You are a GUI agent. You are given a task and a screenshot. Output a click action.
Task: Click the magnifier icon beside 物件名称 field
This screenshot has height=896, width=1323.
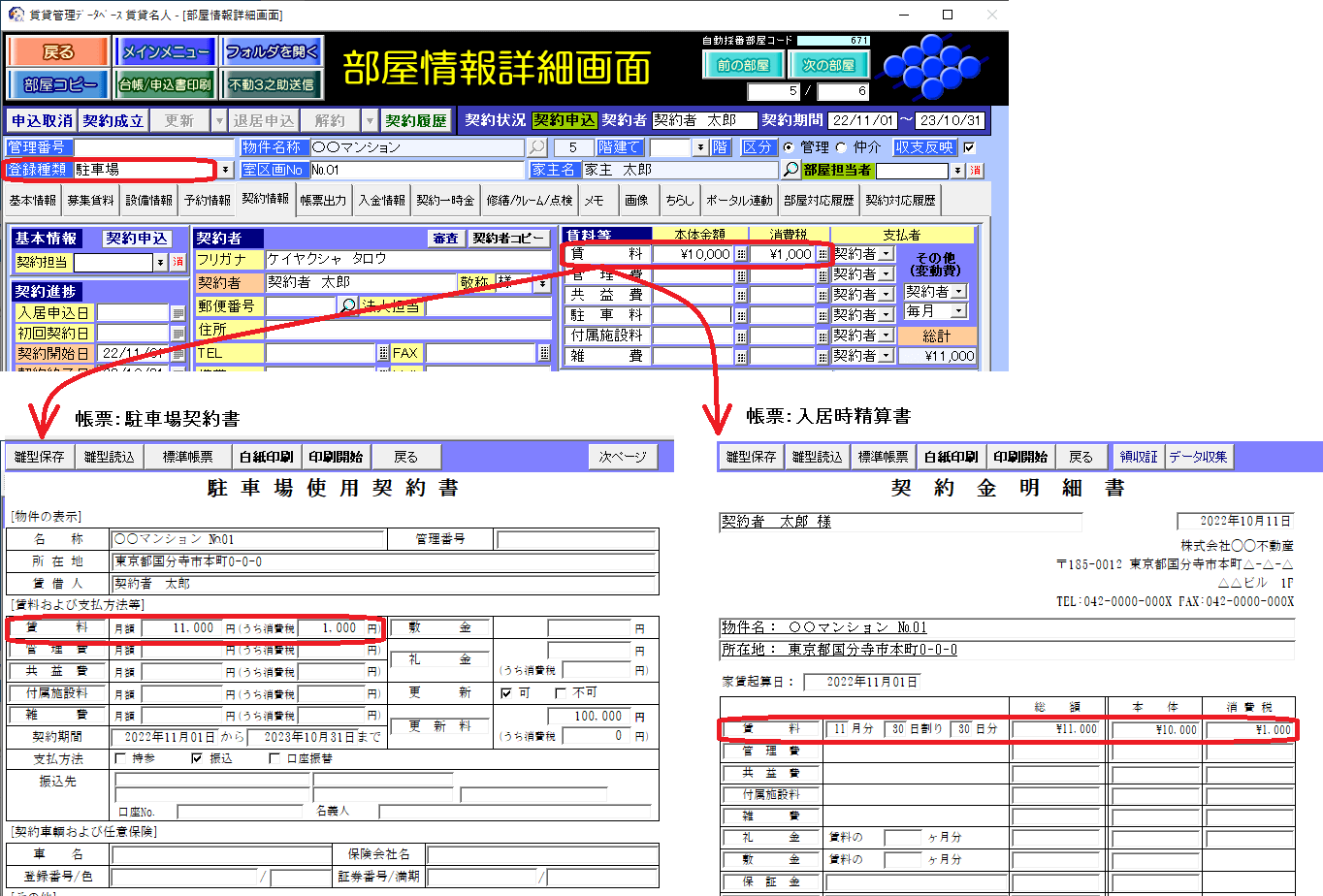click(x=536, y=147)
